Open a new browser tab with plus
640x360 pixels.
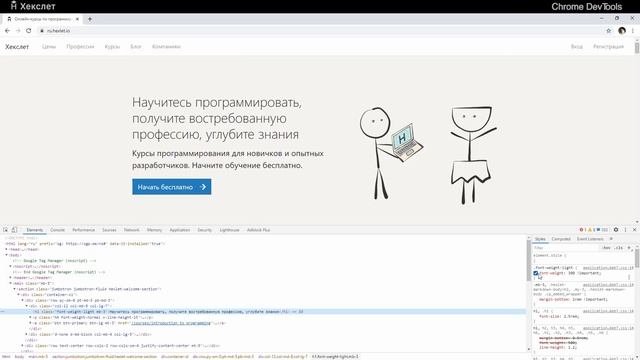click(90, 19)
